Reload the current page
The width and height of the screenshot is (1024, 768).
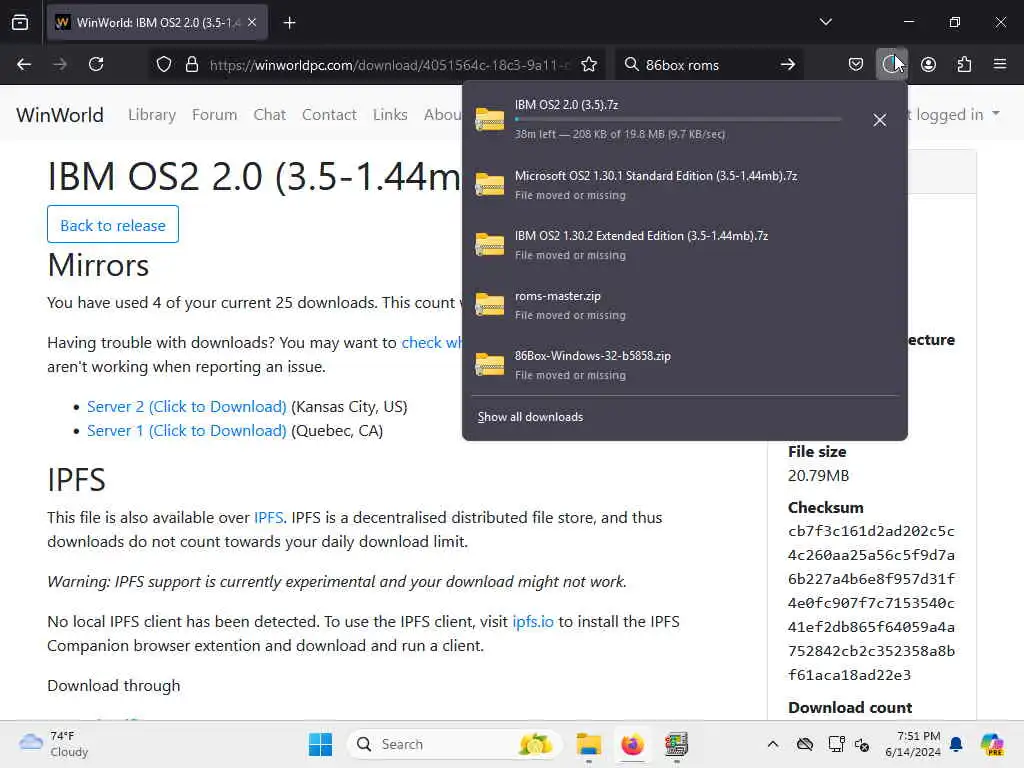pyautogui.click(x=96, y=64)
